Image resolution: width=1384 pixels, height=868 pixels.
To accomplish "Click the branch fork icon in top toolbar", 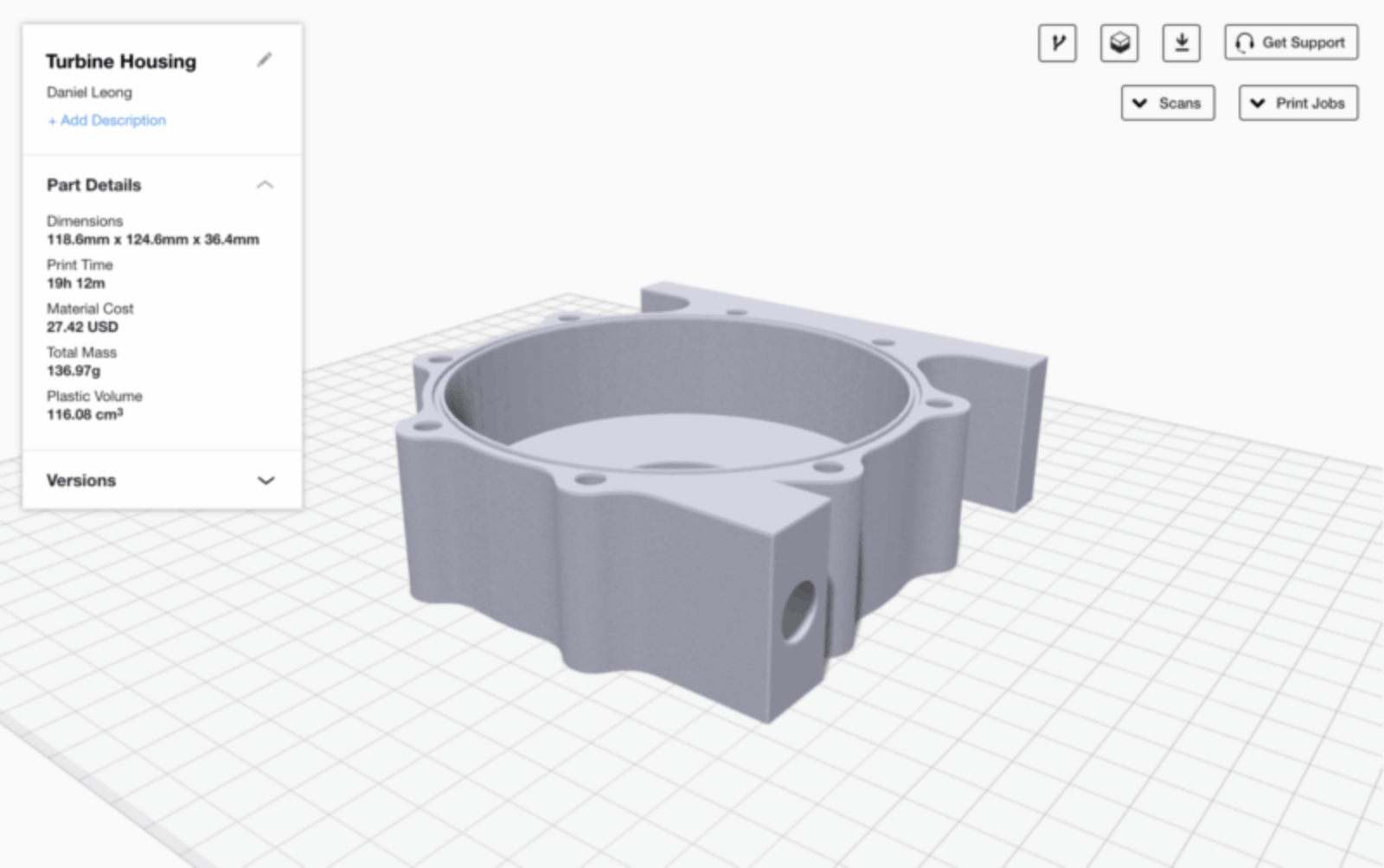I will coord(1057,42).
